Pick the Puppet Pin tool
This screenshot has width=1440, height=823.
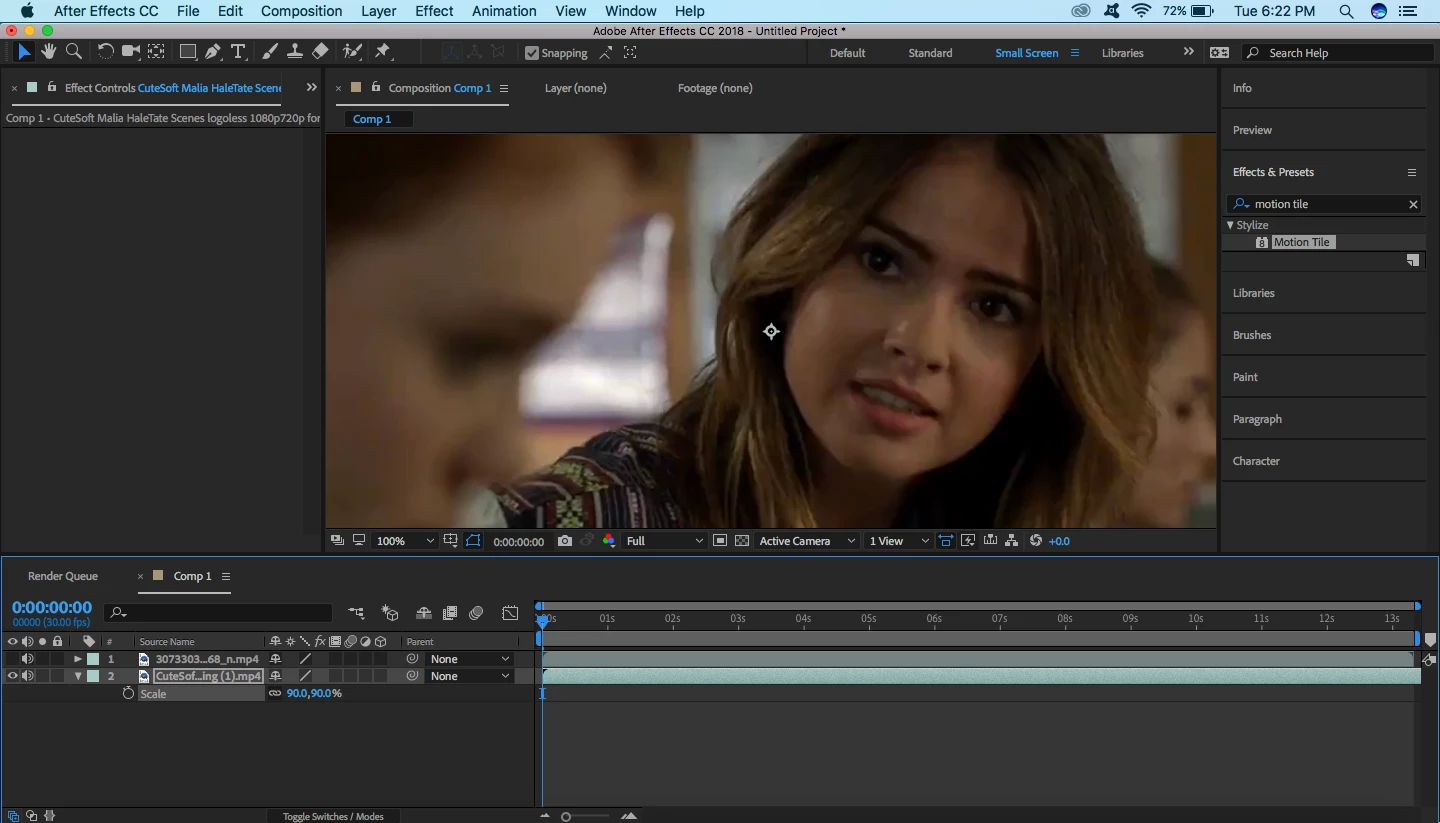pos(383,51)
